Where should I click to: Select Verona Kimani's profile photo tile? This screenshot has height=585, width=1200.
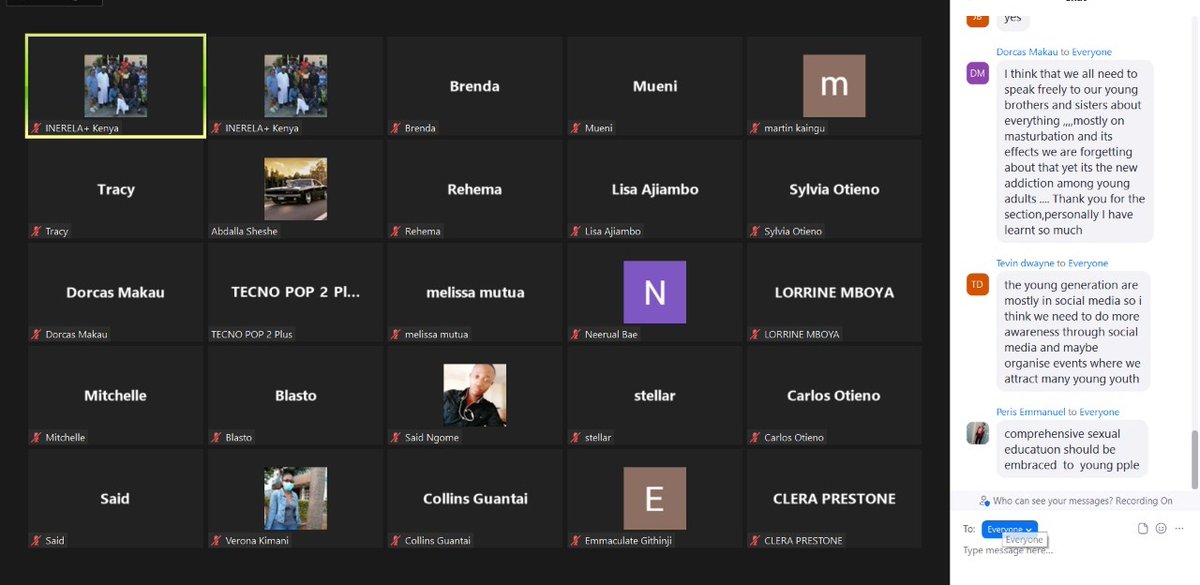(x=295, y=498)
